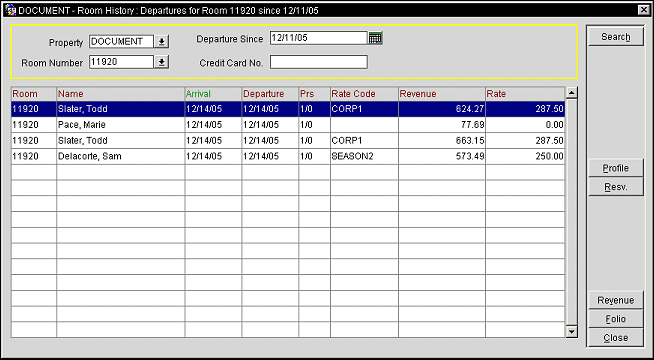The image size is (654, 360).
Task: Open the guest Profile button
Action: (616, 168)
